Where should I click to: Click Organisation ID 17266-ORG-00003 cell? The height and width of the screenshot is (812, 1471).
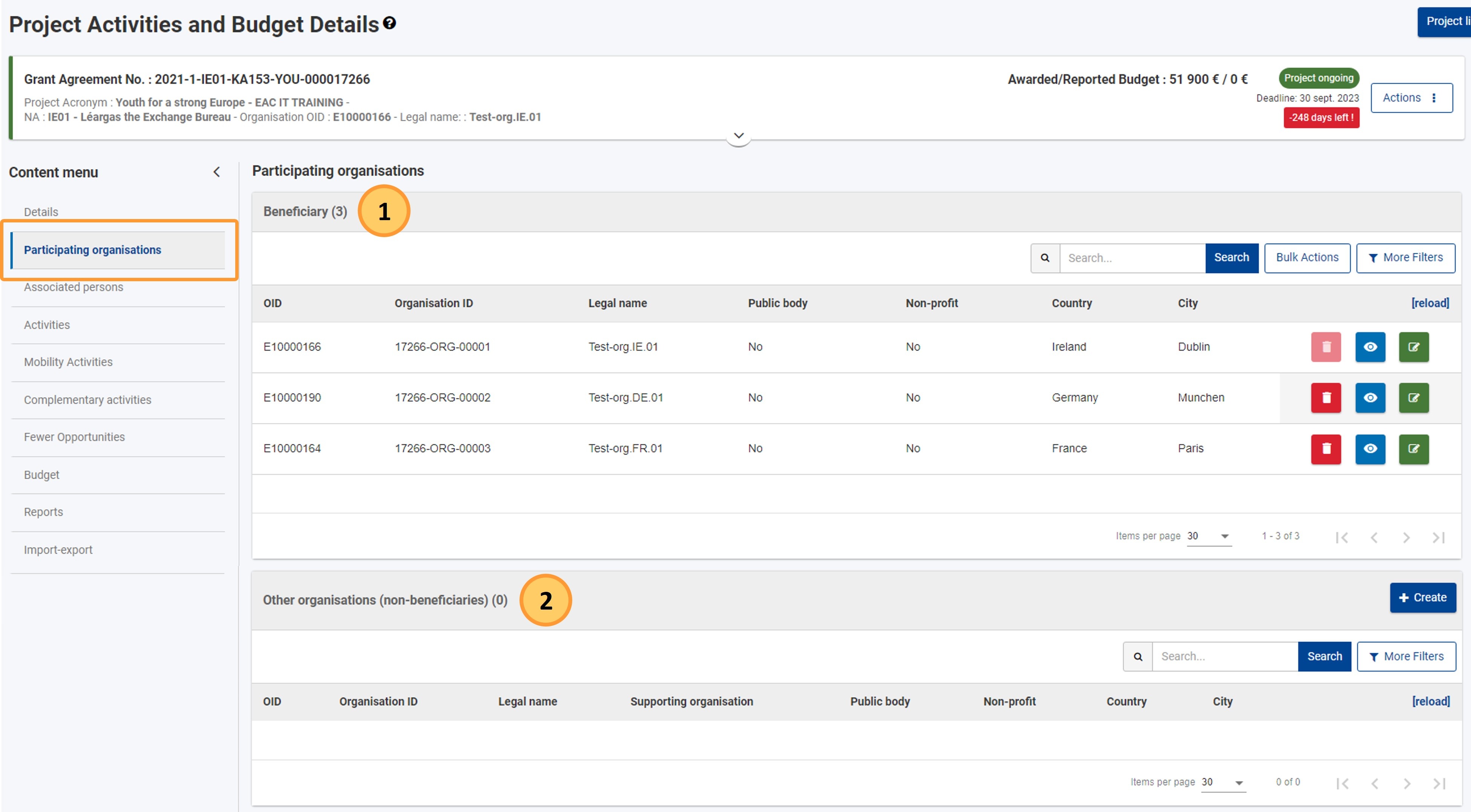[443, 448]
